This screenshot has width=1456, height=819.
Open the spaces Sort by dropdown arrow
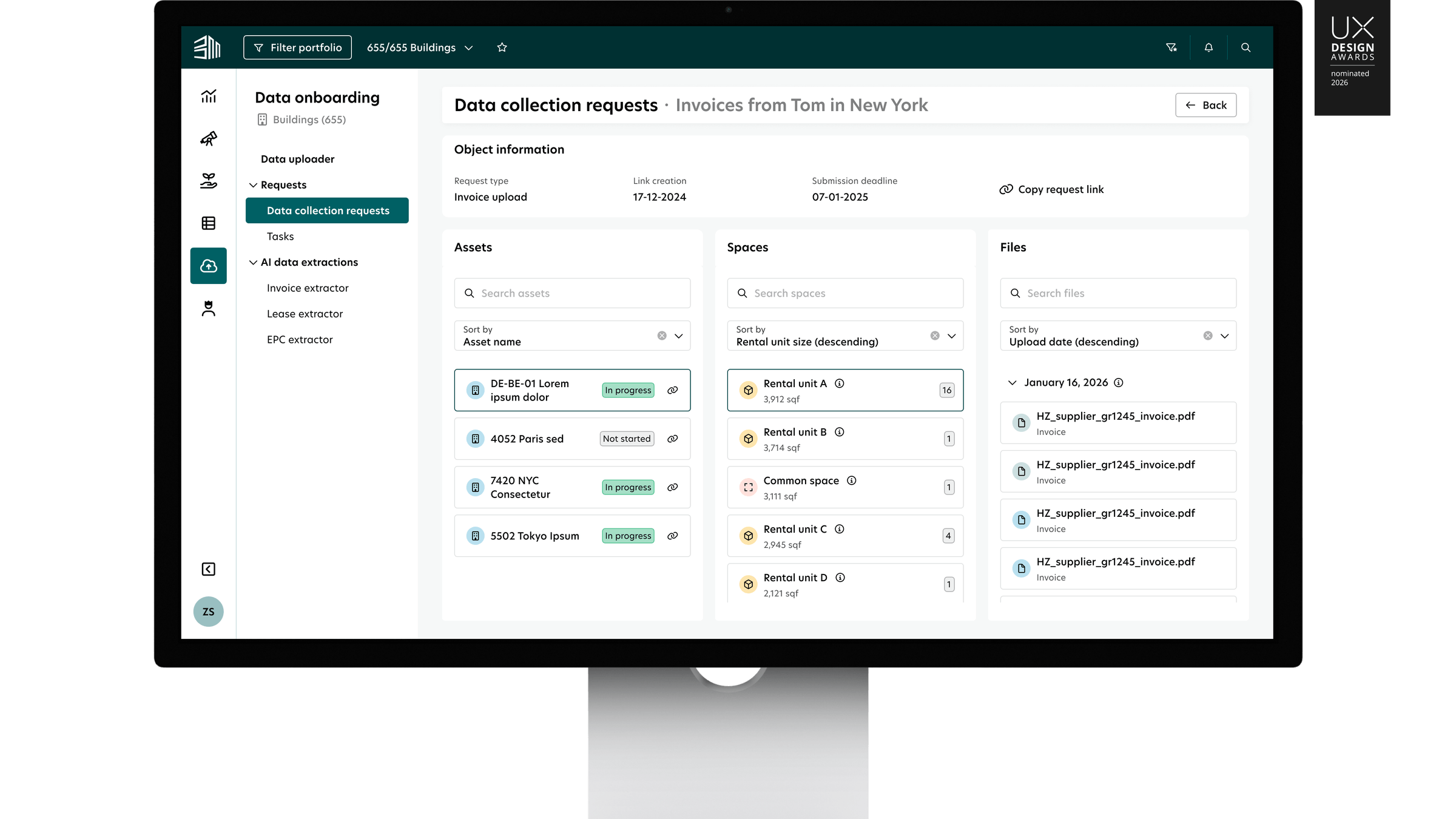pos(952,336)
